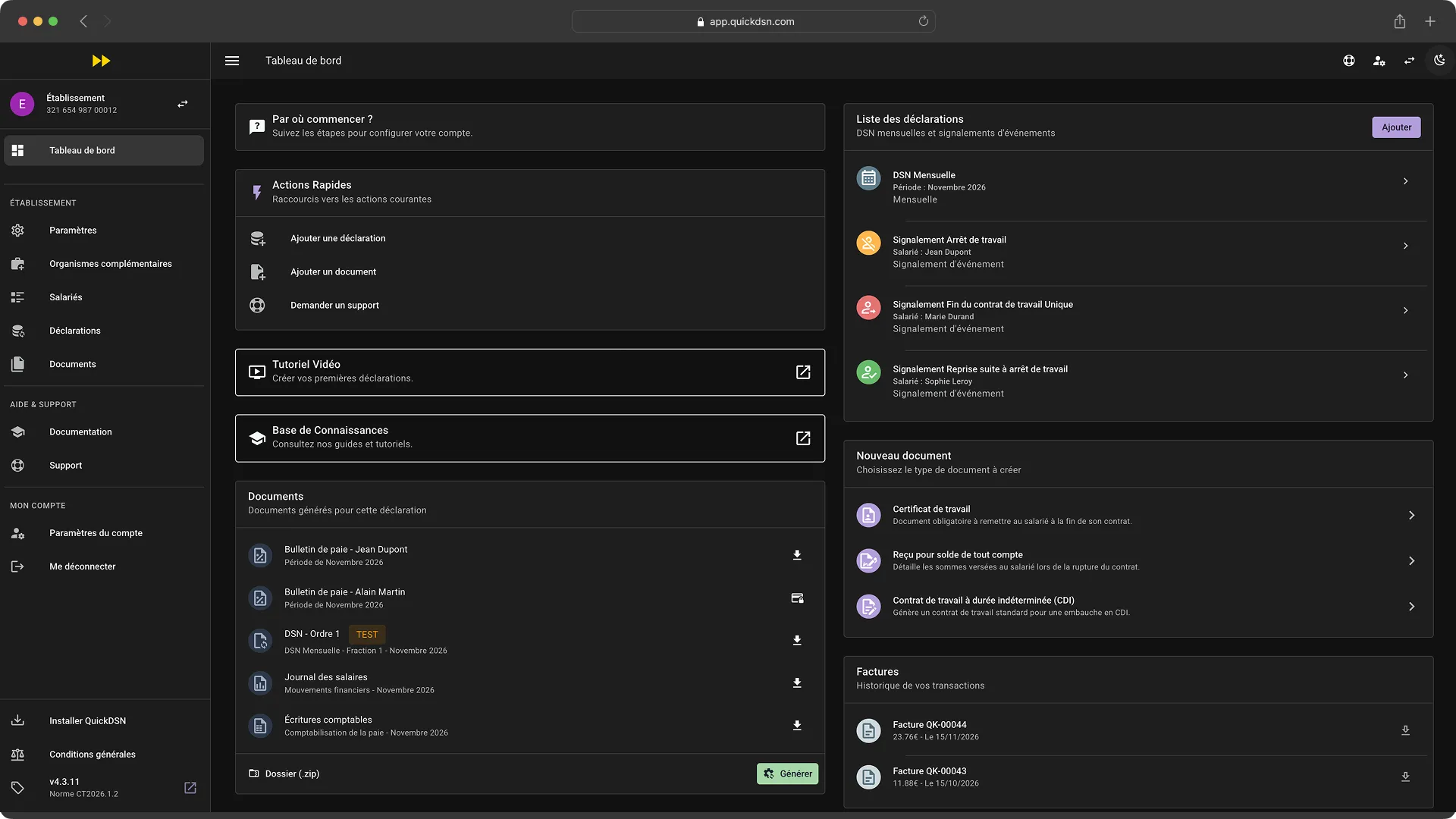The height and width of the screenshot is (819, 1456).
Task: Click the establishment switch arrows icon
Action: 182,103
